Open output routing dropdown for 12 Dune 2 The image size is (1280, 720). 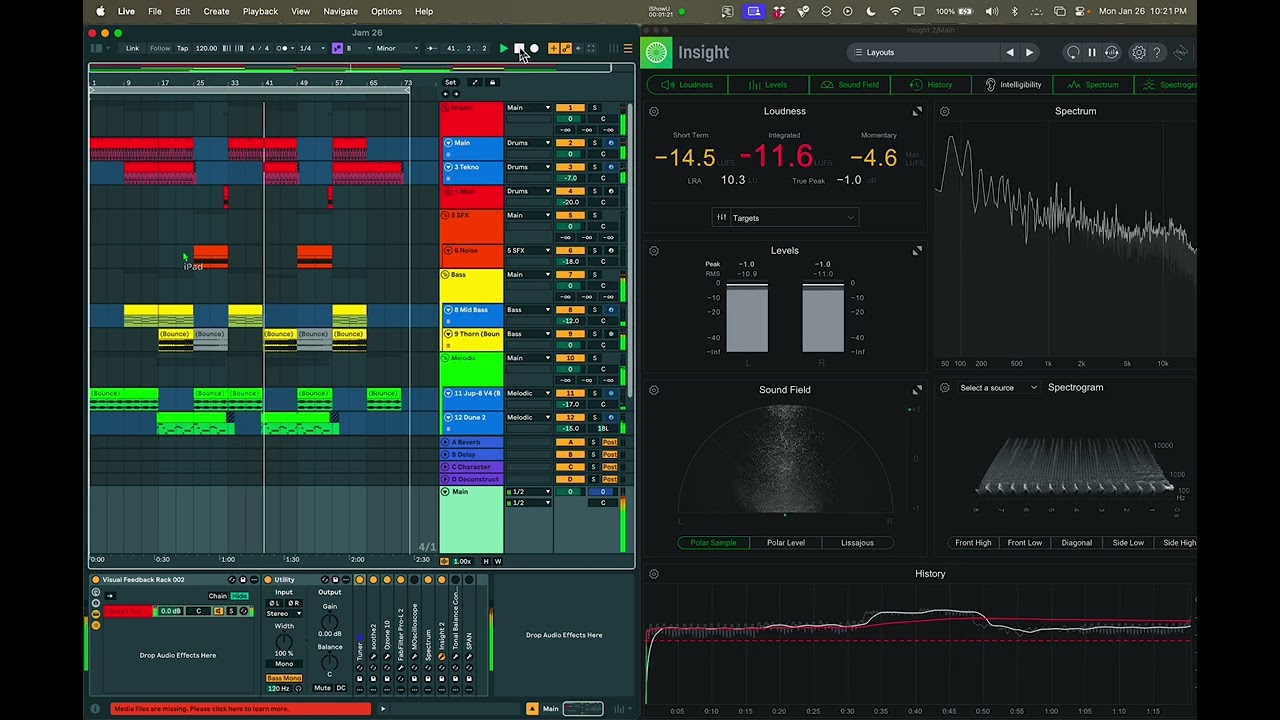tap(529, 417)
